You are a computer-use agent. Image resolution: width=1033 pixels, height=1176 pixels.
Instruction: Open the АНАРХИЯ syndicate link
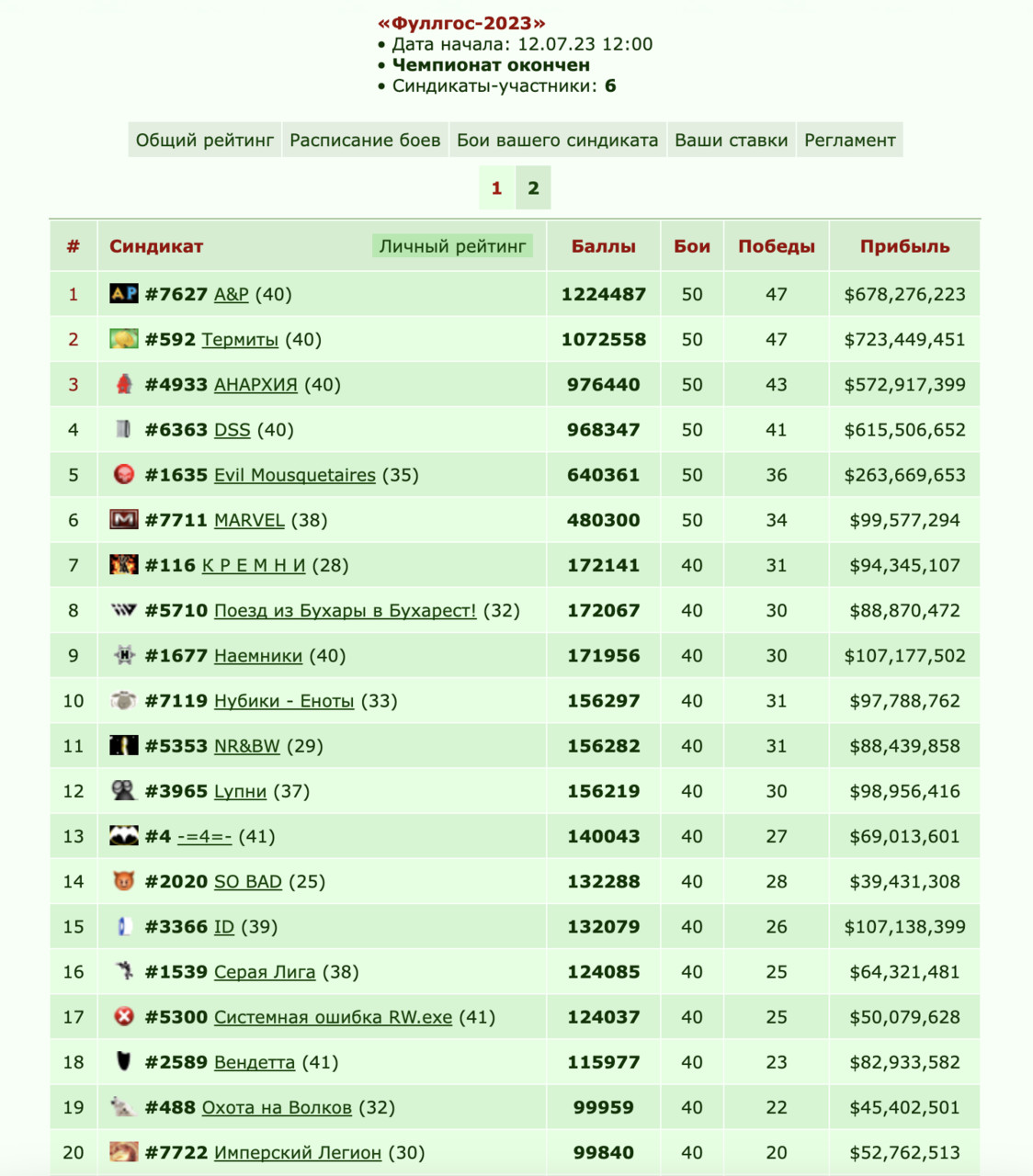255,384
